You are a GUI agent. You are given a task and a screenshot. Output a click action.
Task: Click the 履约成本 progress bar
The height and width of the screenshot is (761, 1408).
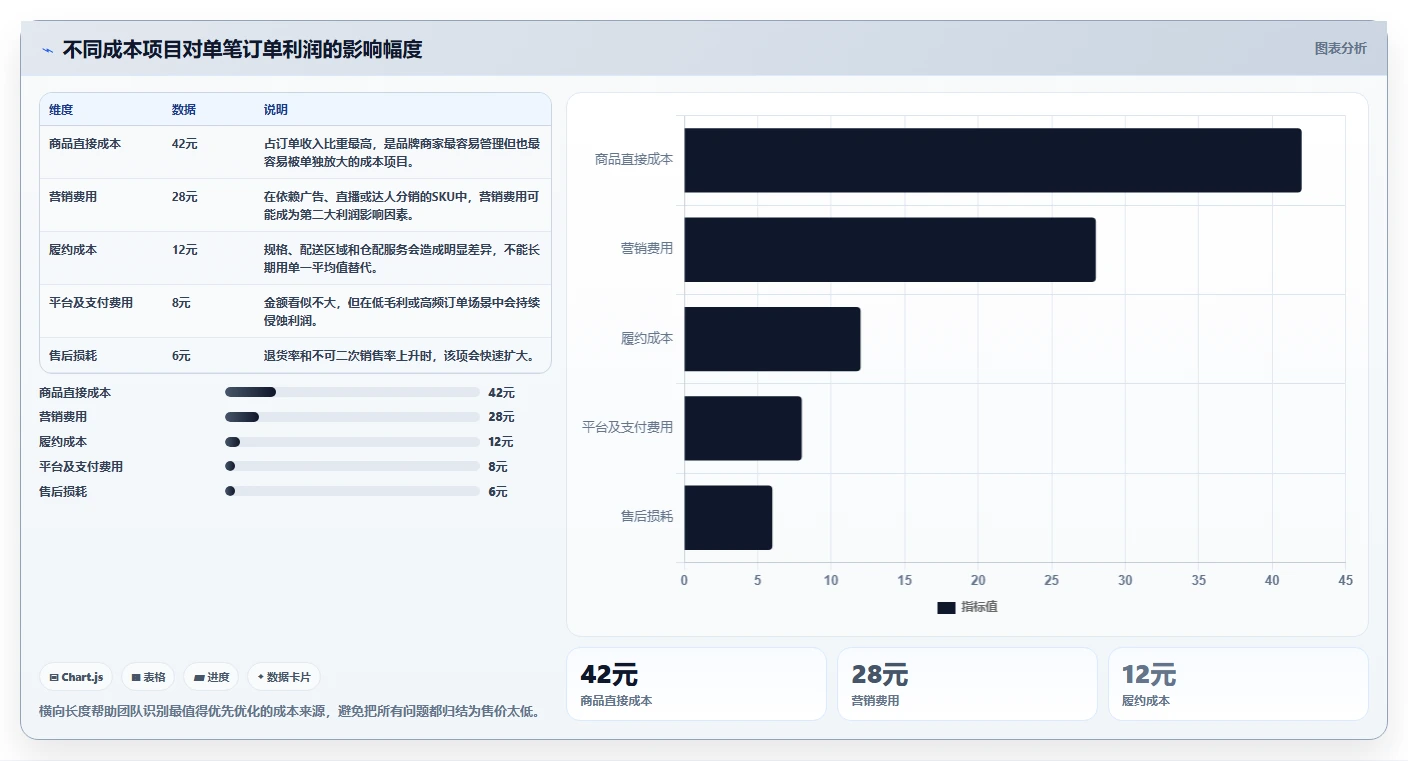pos(353,442)
